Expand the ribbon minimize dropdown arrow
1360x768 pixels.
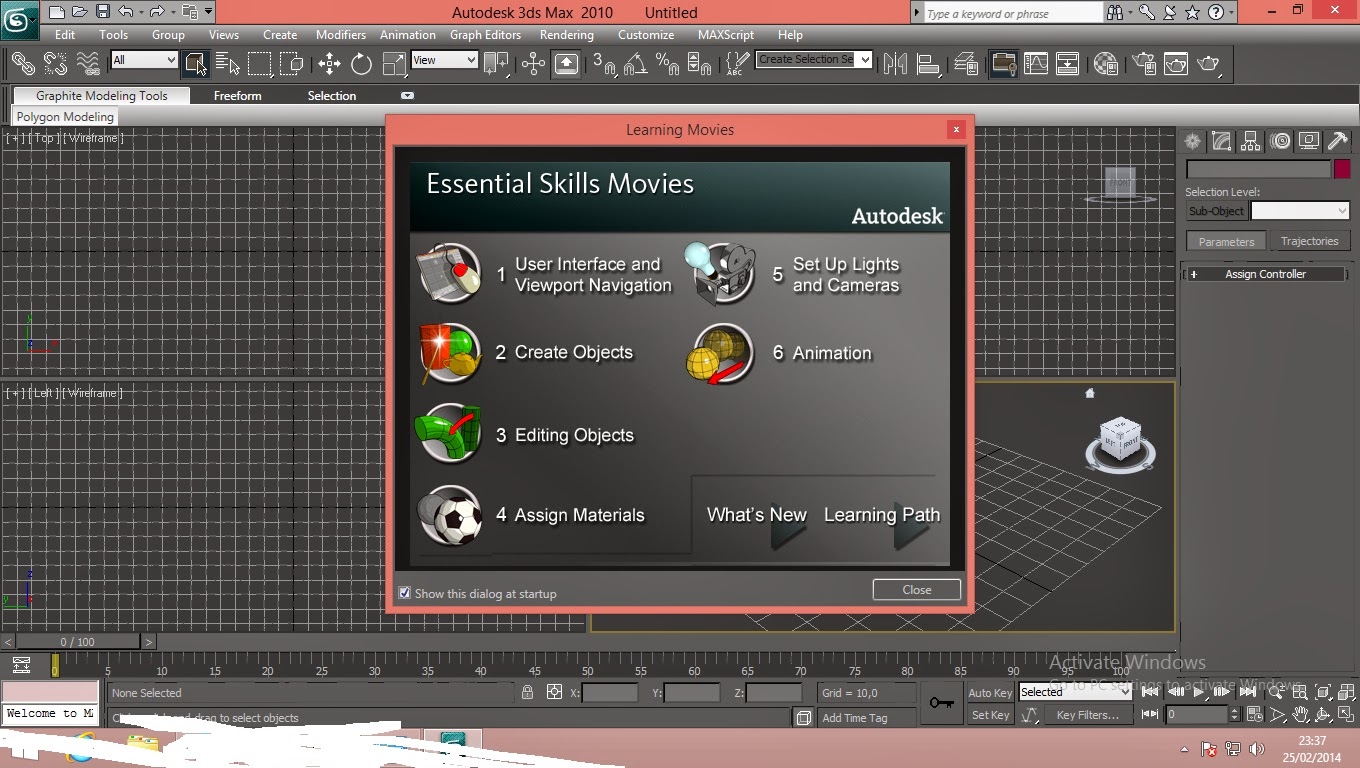407,96
